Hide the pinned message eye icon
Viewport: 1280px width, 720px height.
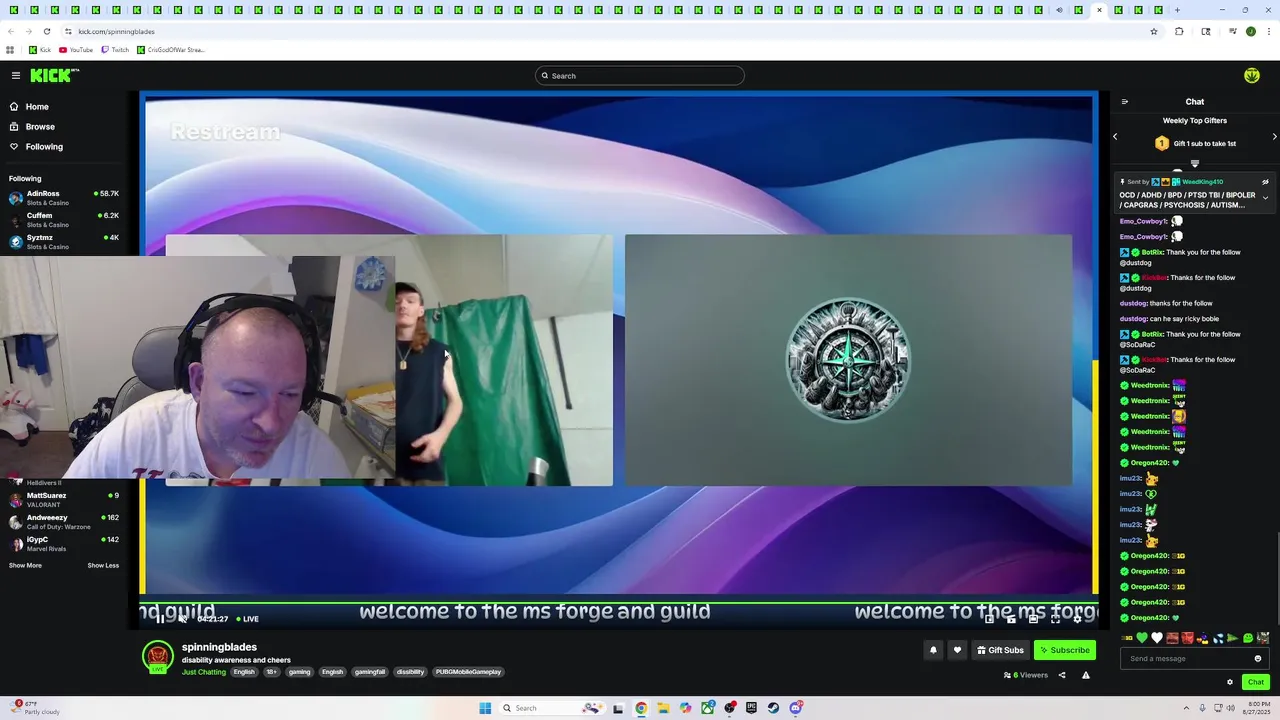tap(1265, 182)
